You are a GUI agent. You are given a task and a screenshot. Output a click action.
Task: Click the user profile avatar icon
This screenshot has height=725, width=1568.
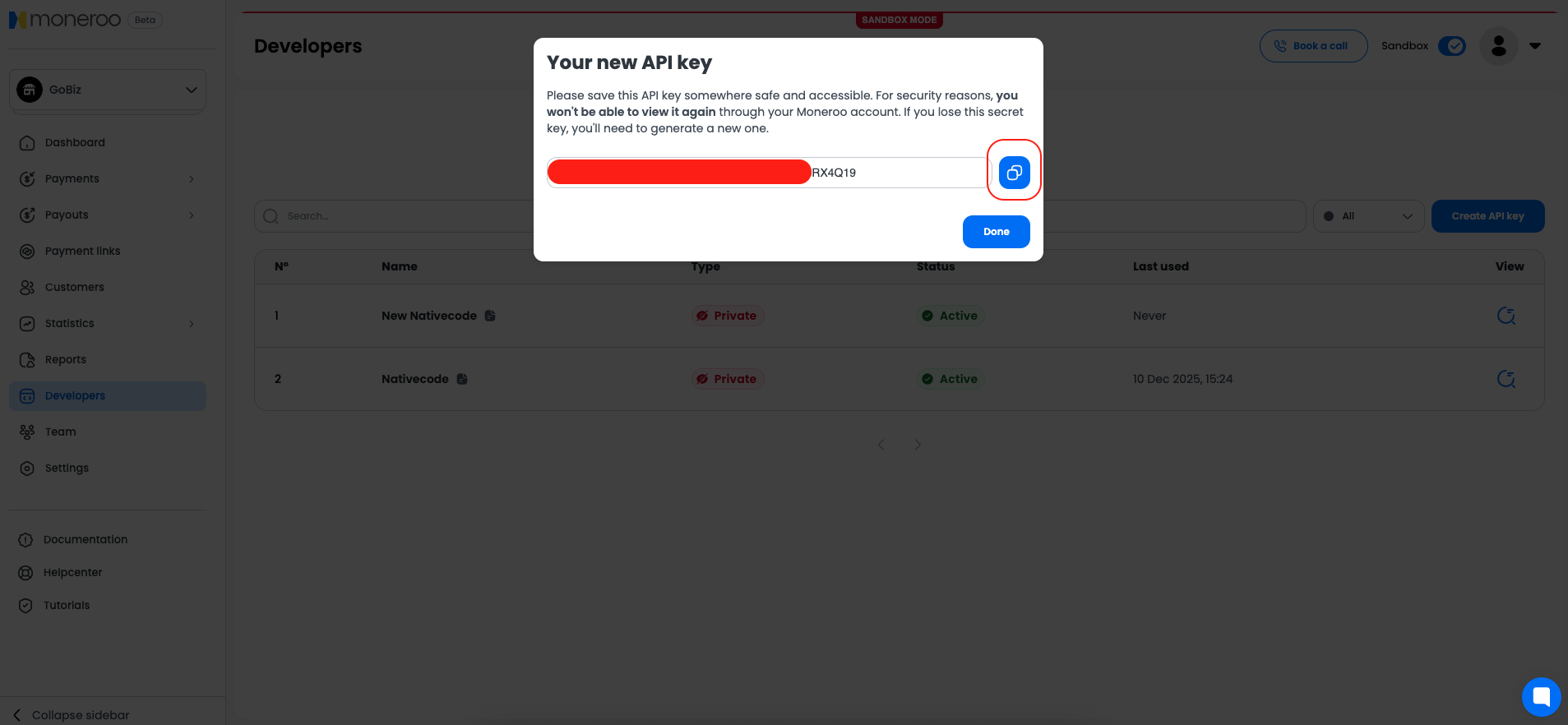(1498, 46)
